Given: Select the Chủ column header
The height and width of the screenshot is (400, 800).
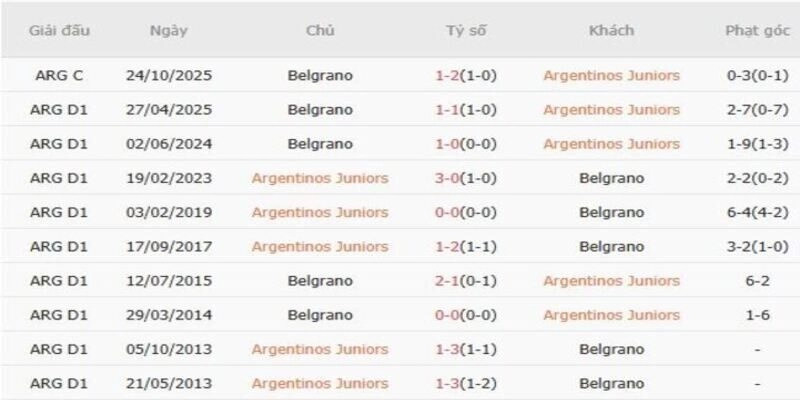Looking at the screenshot, I should coord(320,30).
